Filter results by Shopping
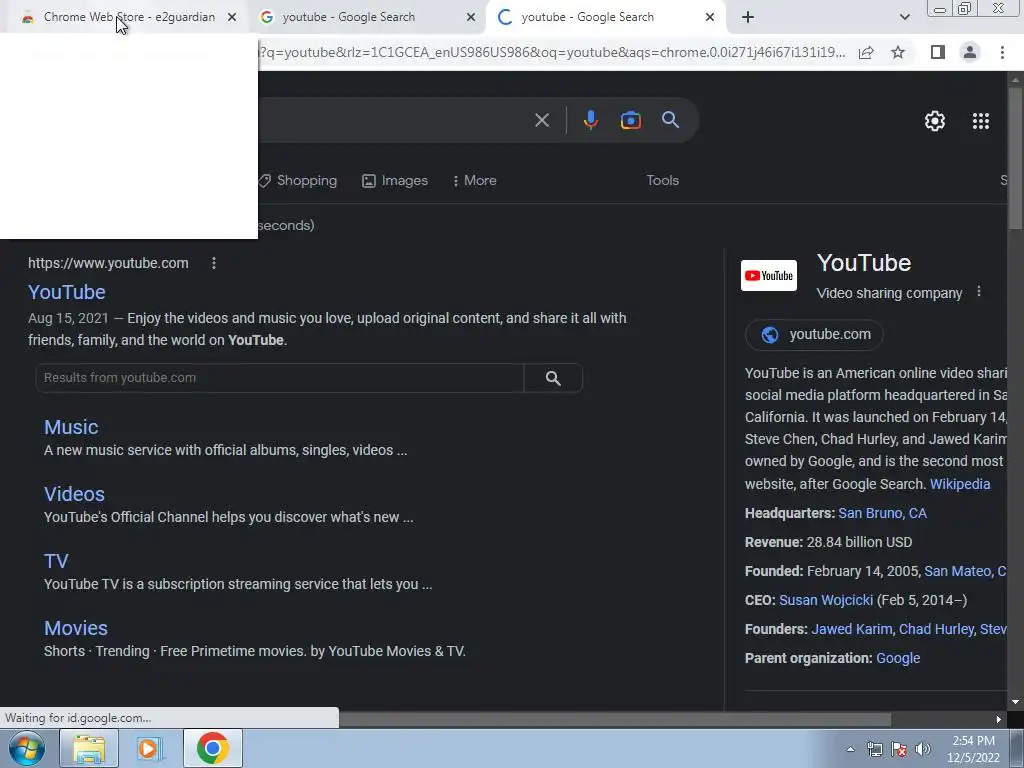1024x768 pixels. (298, 181)
